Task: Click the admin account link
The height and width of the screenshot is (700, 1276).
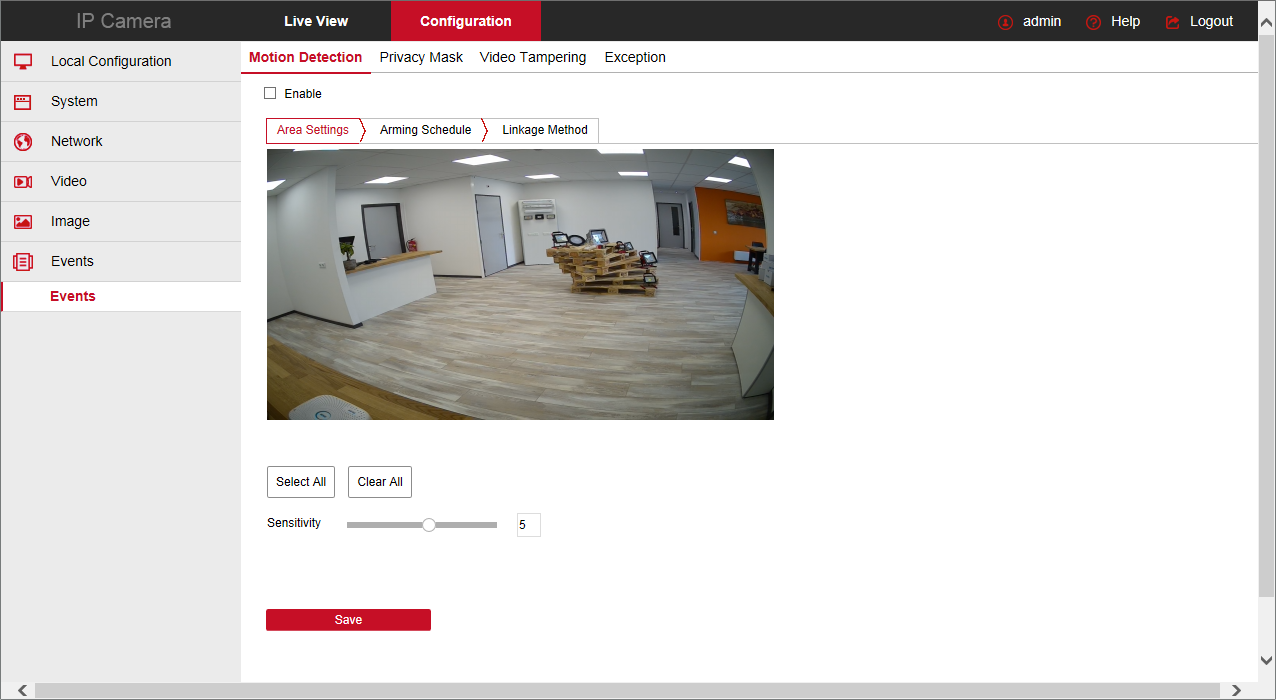Action: click(x=1041, y=21)
